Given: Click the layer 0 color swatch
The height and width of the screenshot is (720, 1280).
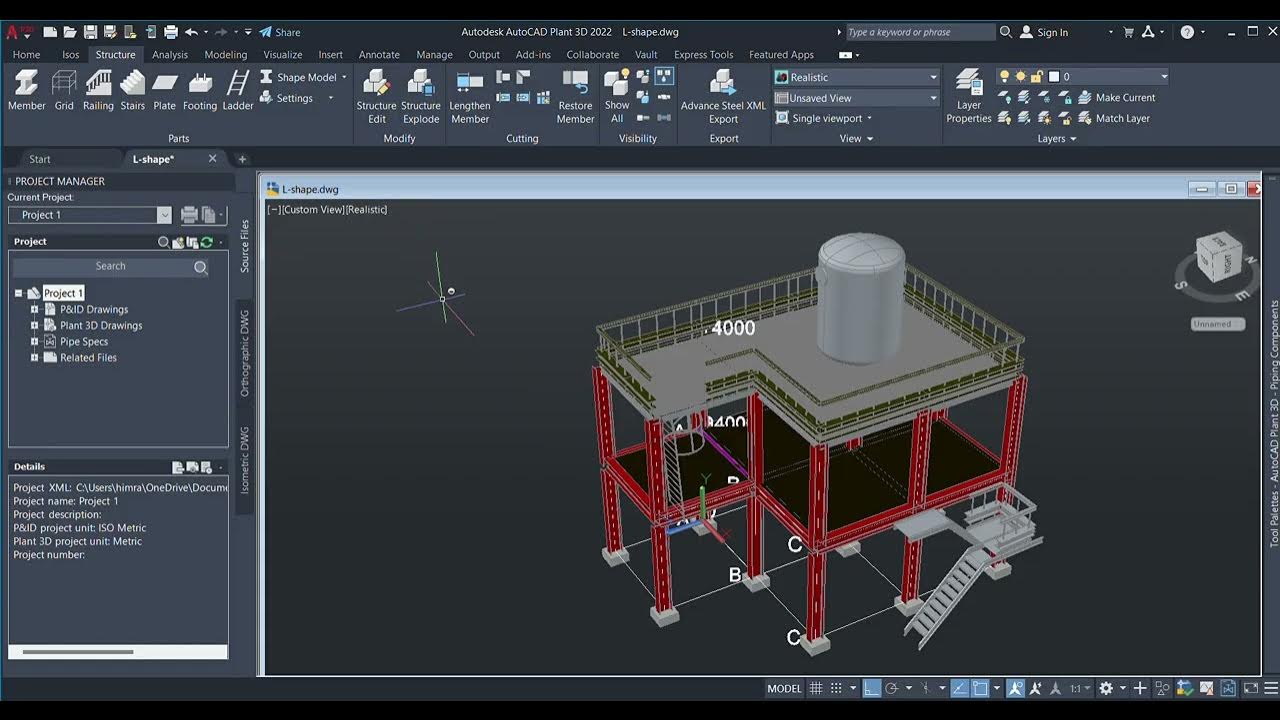Looking at the screenshot, I should pos(1053,76).
